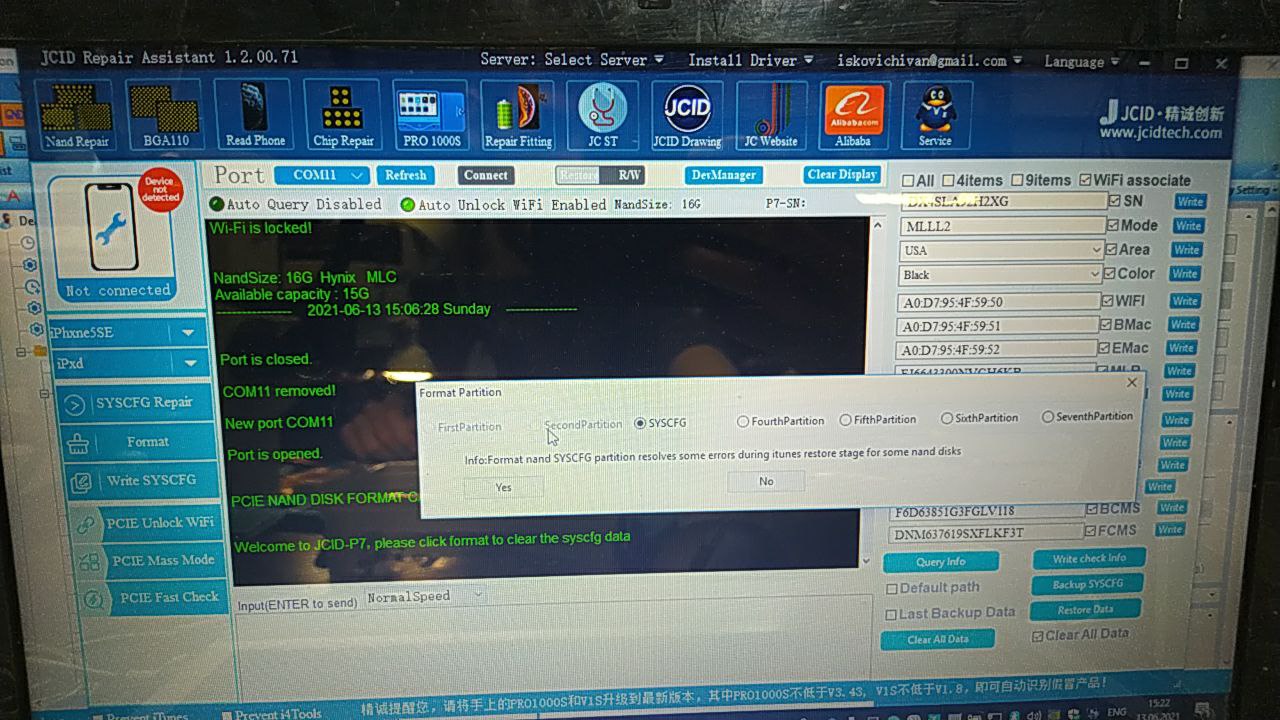
Task: Close the Format Partition dialog
Action: point(1132,383)
